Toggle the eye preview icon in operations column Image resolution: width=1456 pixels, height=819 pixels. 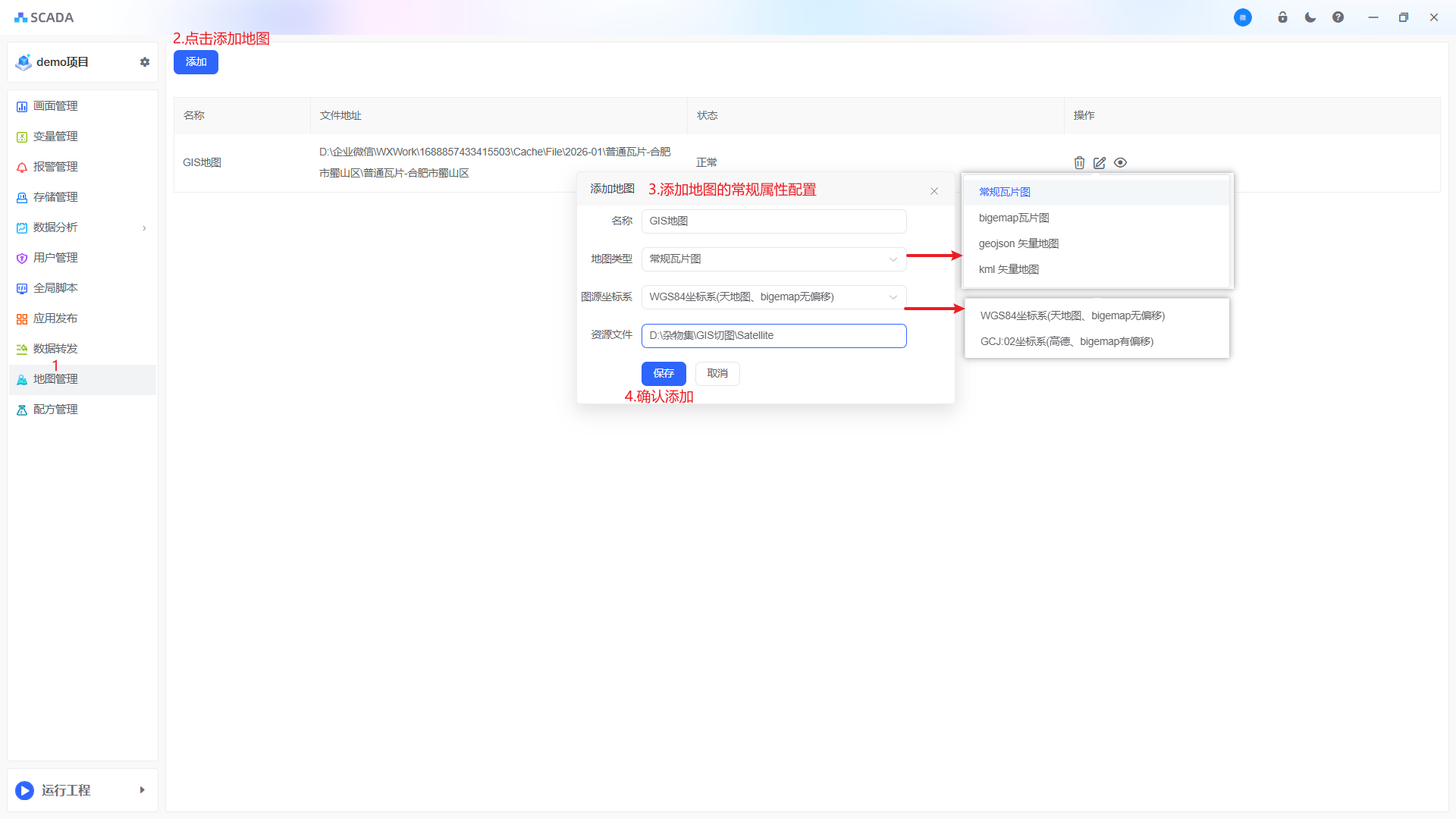[1120, 162]
